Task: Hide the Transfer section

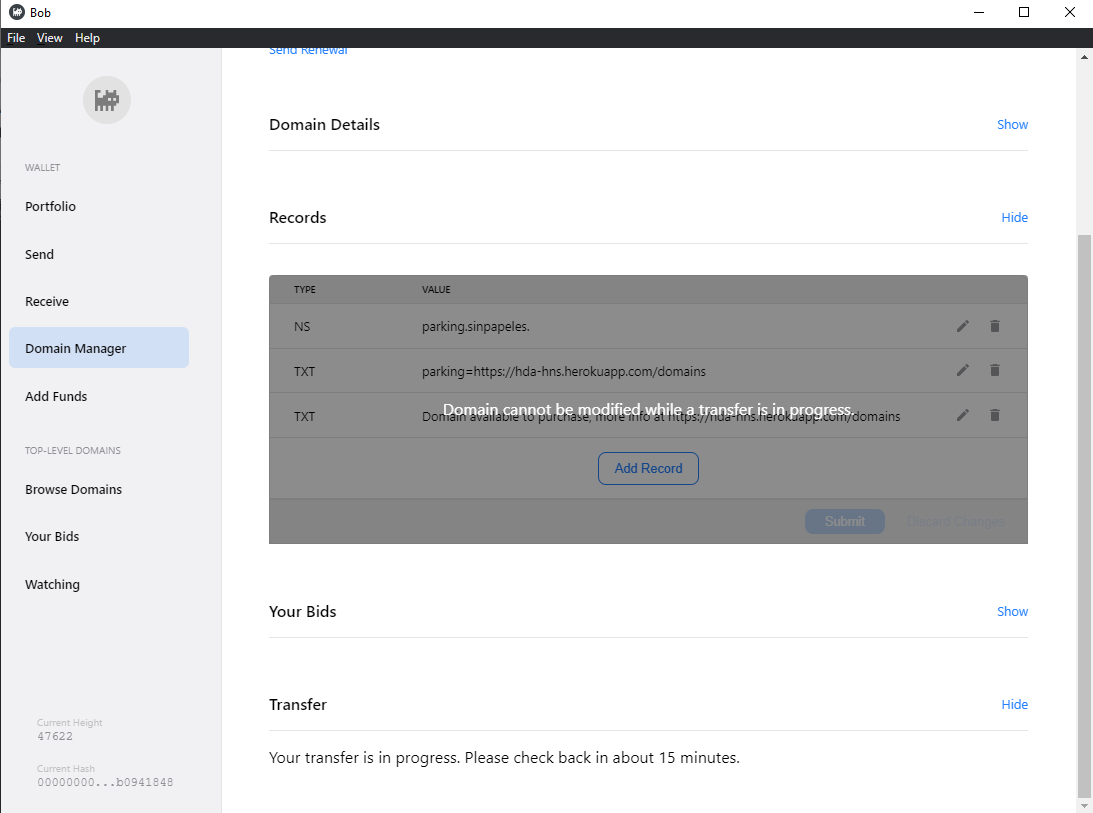Action: click(1014, 705)
